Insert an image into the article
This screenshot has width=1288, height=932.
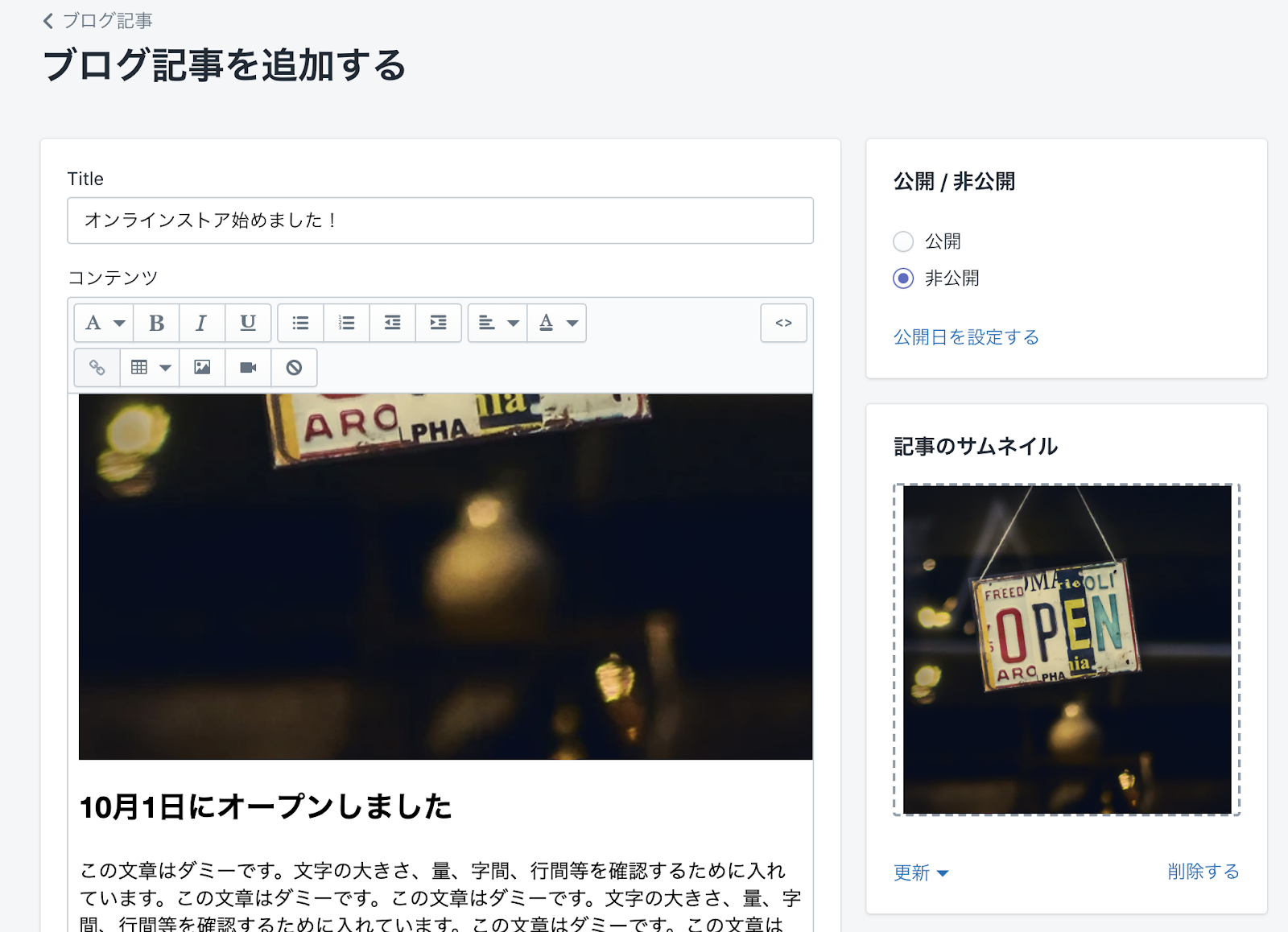tap(202, 368)
